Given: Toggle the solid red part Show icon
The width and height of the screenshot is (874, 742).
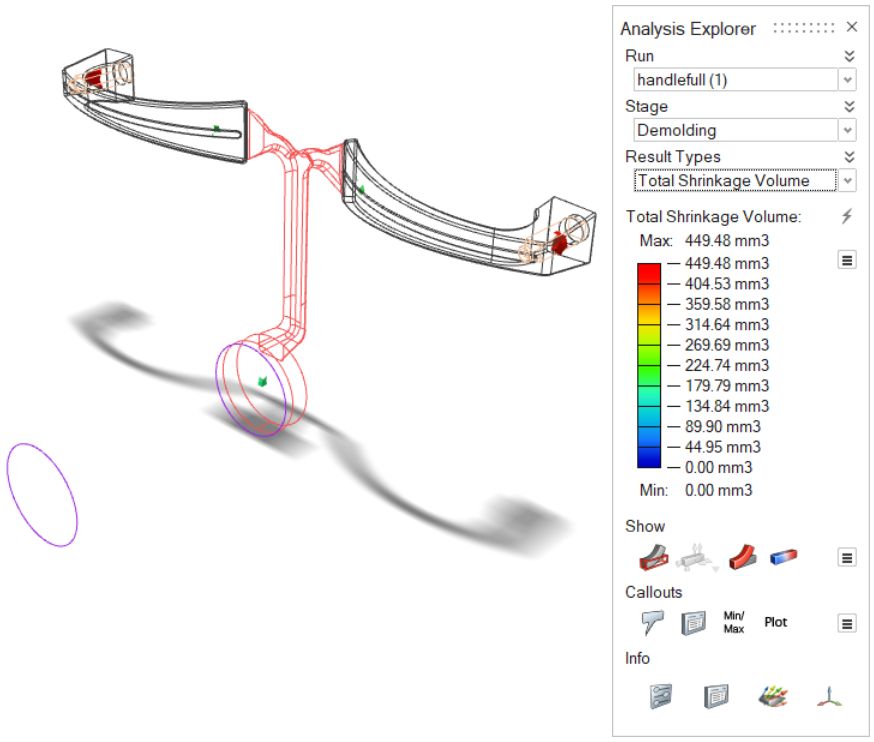Looking at the screenshot, I should point(742,557).
